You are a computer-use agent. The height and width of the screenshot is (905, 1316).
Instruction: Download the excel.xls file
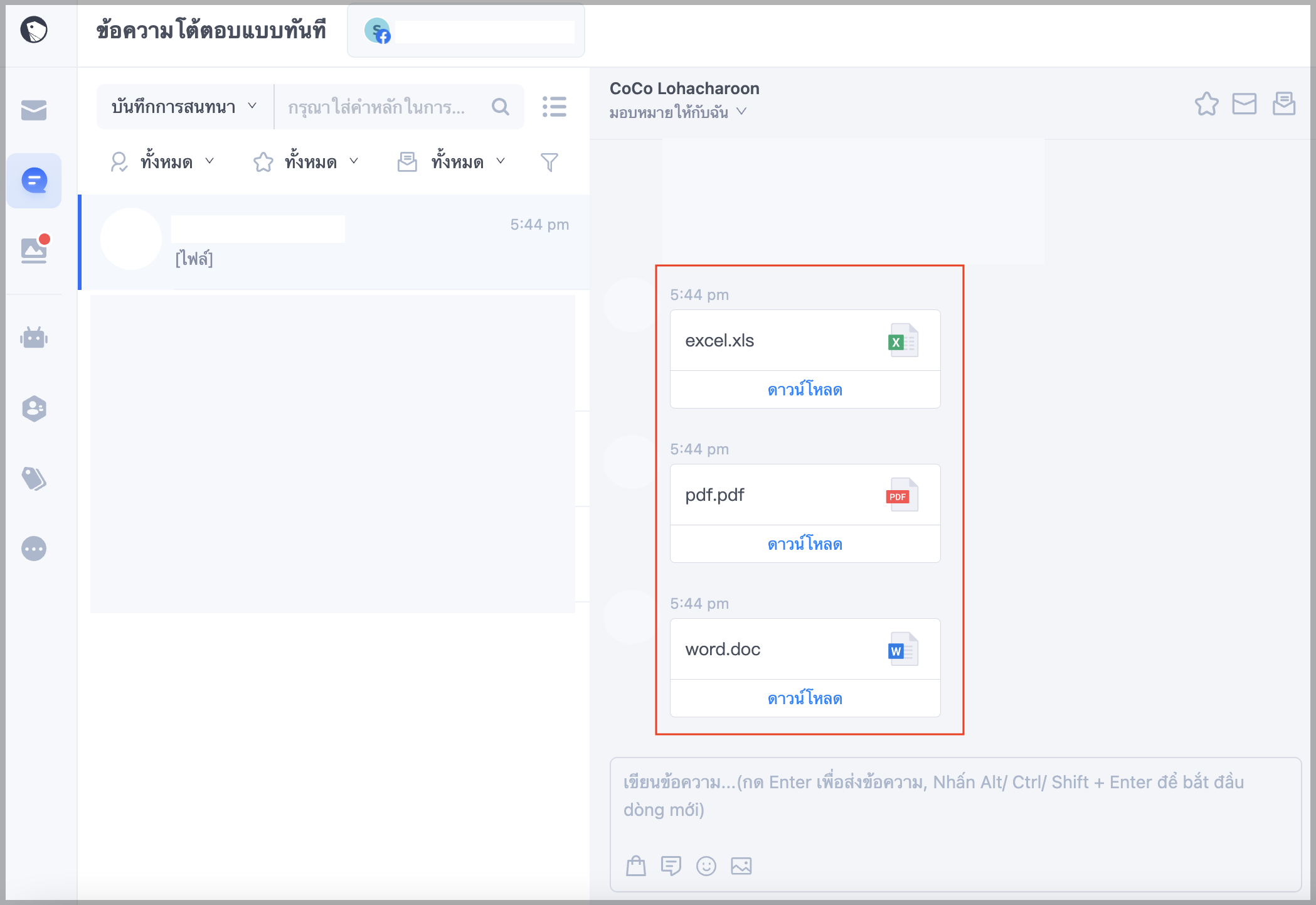point(805,390)
